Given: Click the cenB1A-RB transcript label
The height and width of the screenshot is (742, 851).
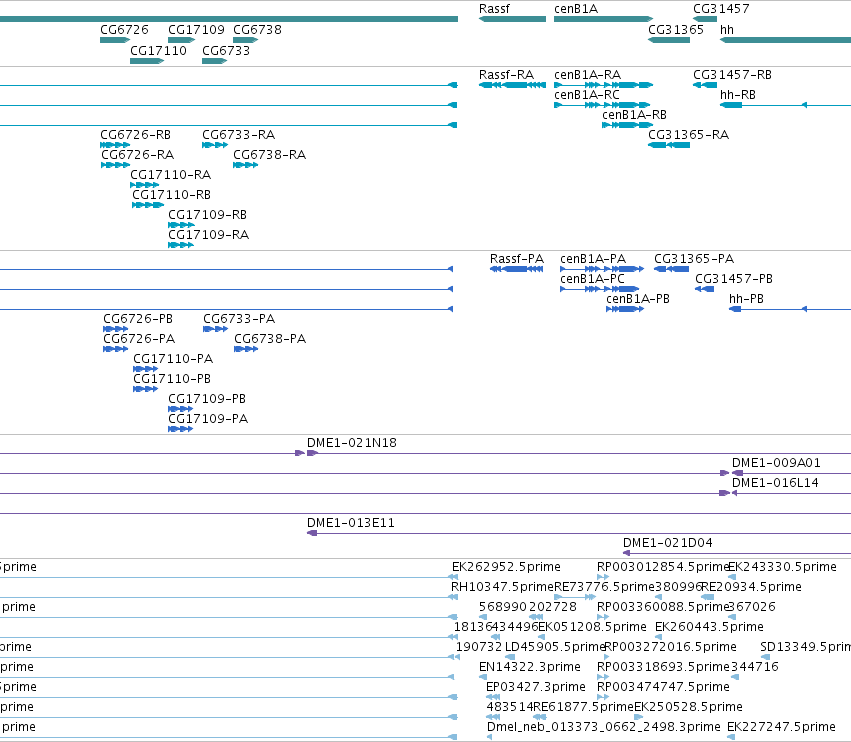Looking at the screenshot, I should pos(634,115).
